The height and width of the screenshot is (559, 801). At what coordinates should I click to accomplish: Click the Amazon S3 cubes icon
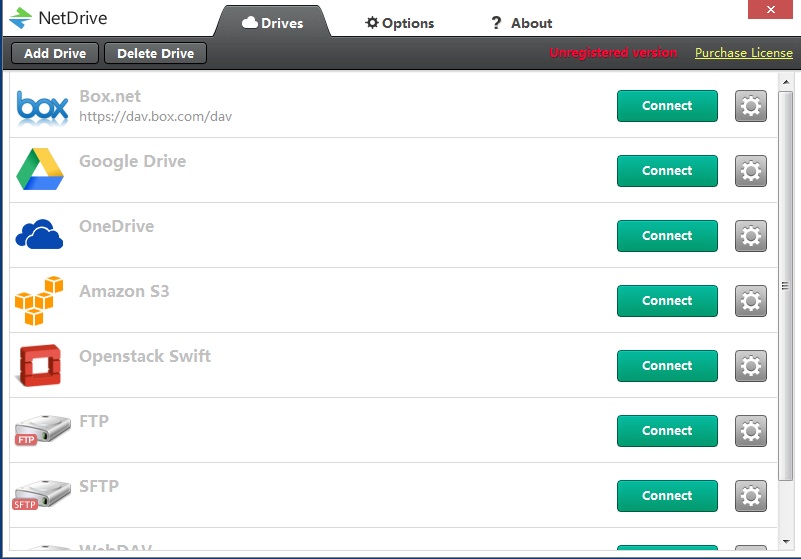[x=39, y=300]
